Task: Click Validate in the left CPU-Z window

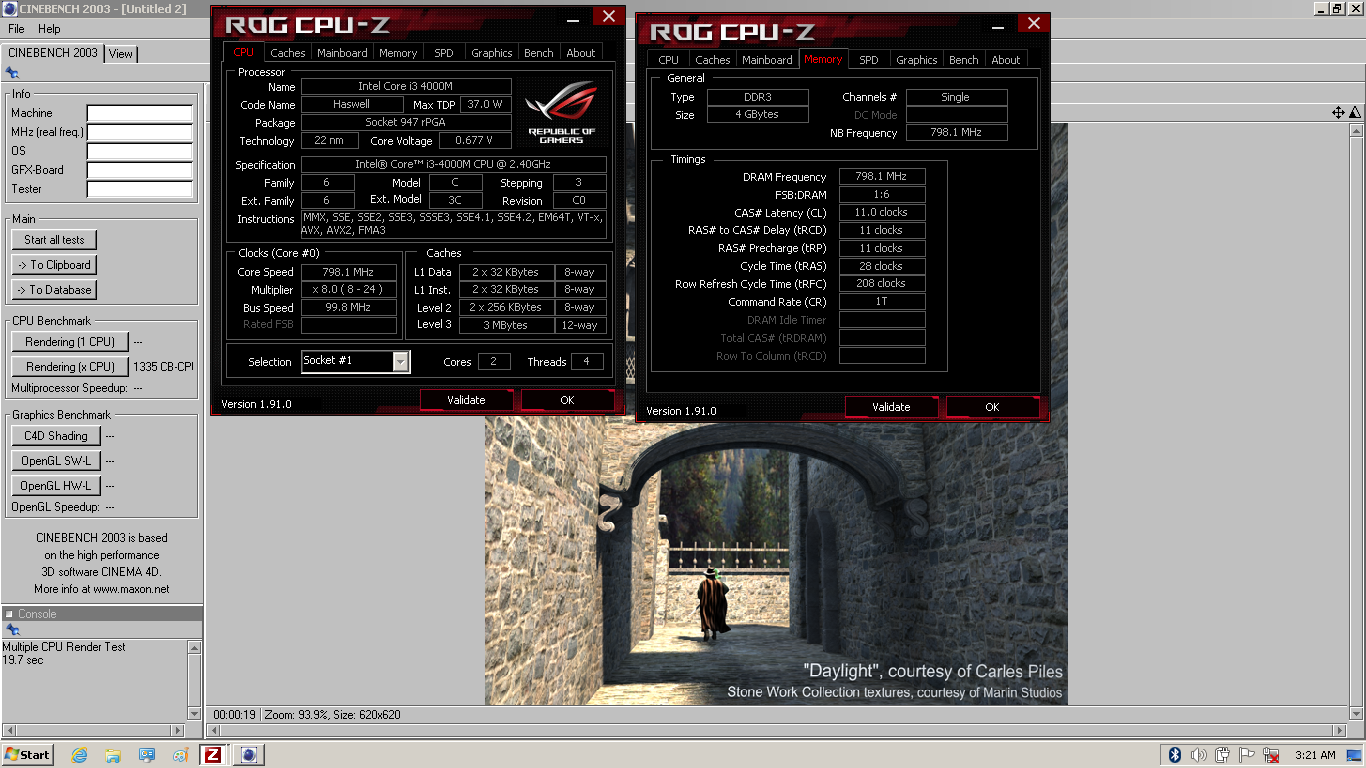Action: [466, 400]
